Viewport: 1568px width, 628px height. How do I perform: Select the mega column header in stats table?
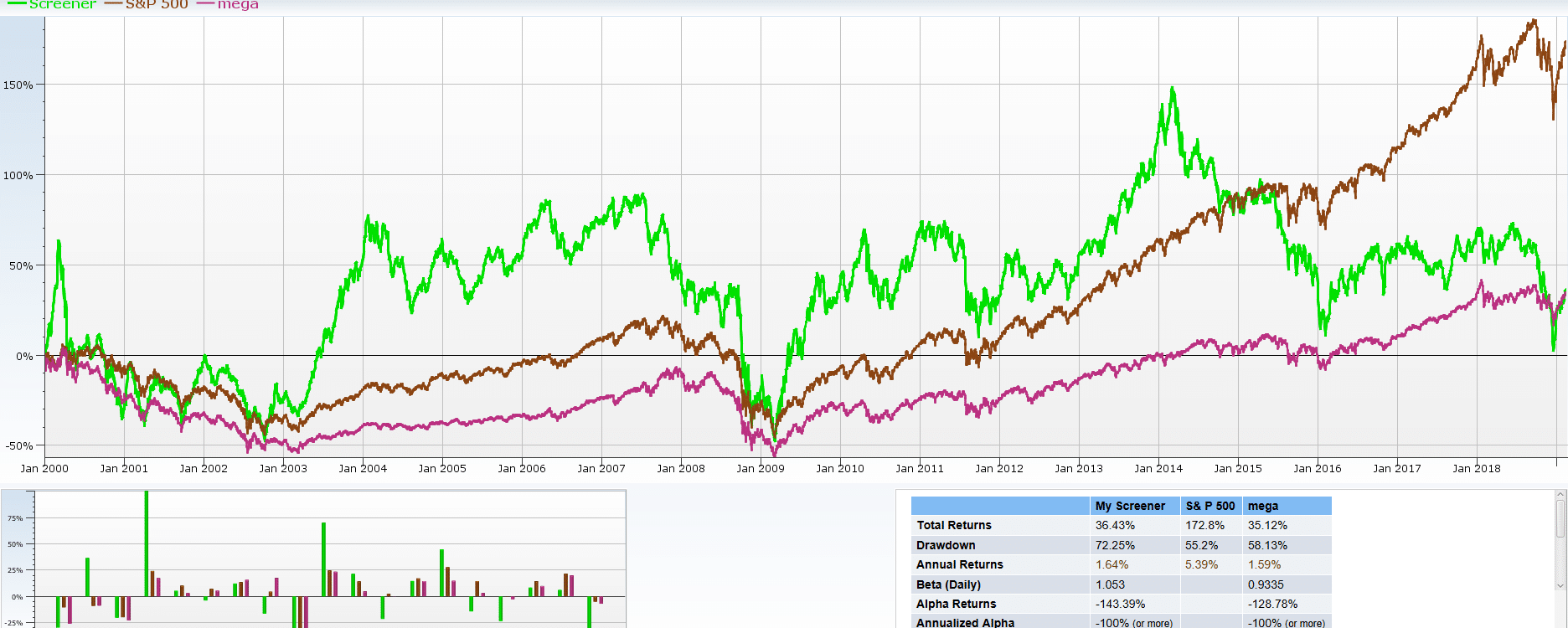click(x=1287, y=506)
